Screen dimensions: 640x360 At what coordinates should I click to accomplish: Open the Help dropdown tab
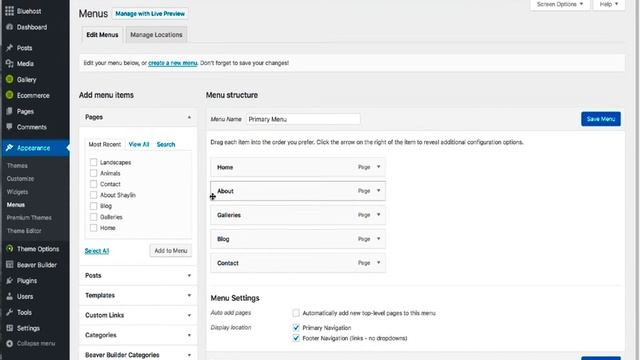[609, 4]
